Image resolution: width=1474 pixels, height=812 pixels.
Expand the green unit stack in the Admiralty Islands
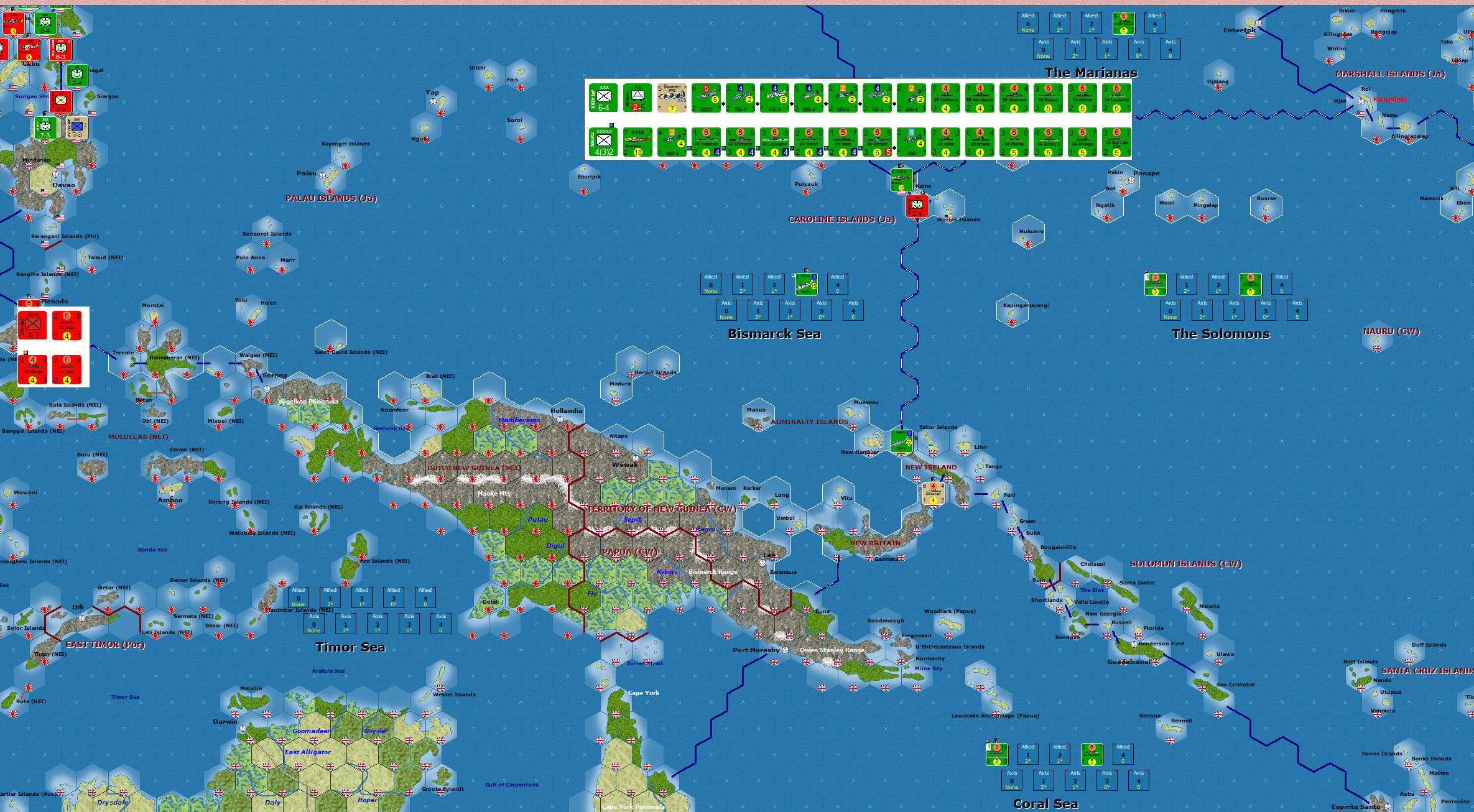[902, 440]
